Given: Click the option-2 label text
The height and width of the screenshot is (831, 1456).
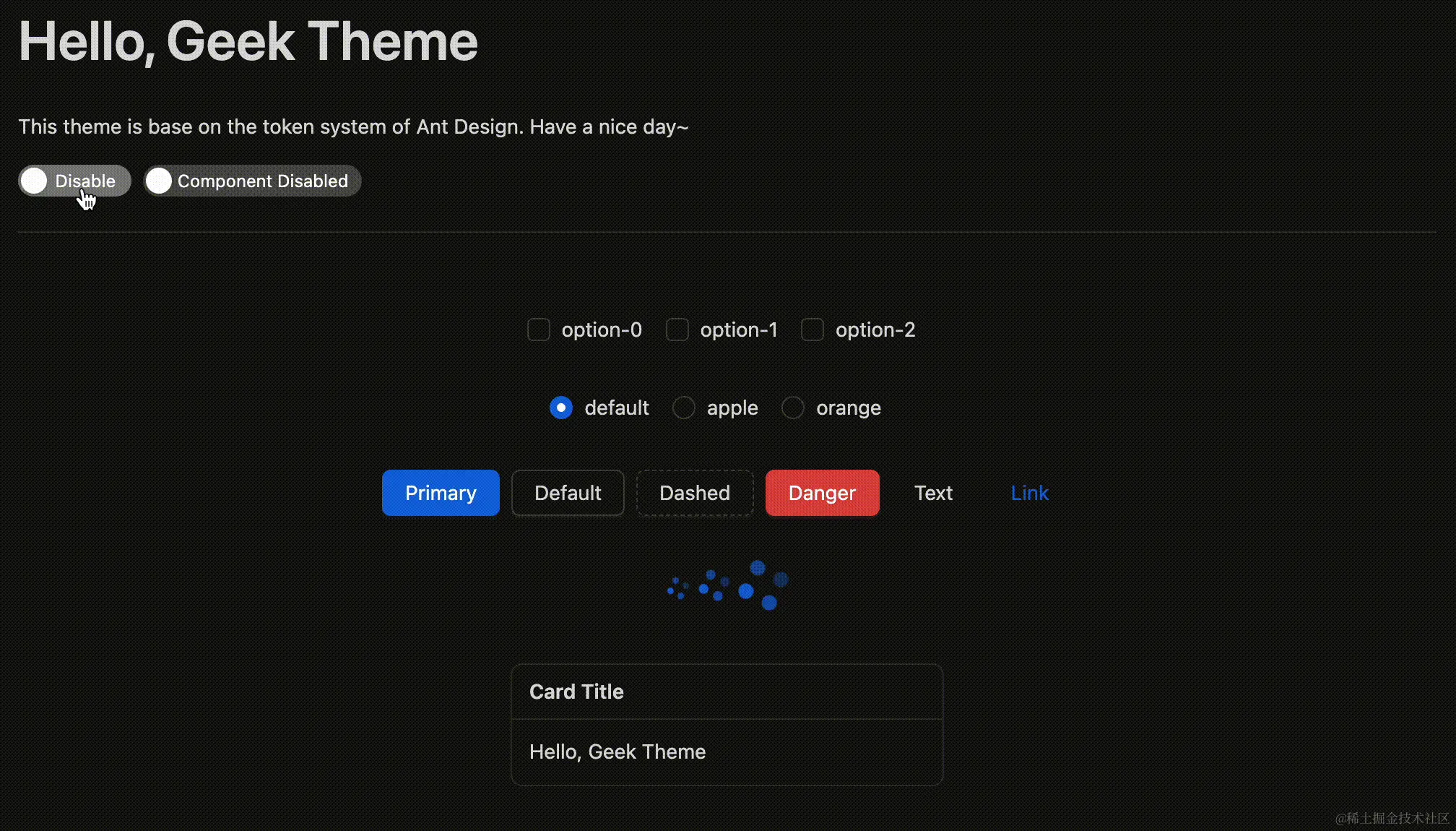Looking at the screenshot, I should point(875,330).
